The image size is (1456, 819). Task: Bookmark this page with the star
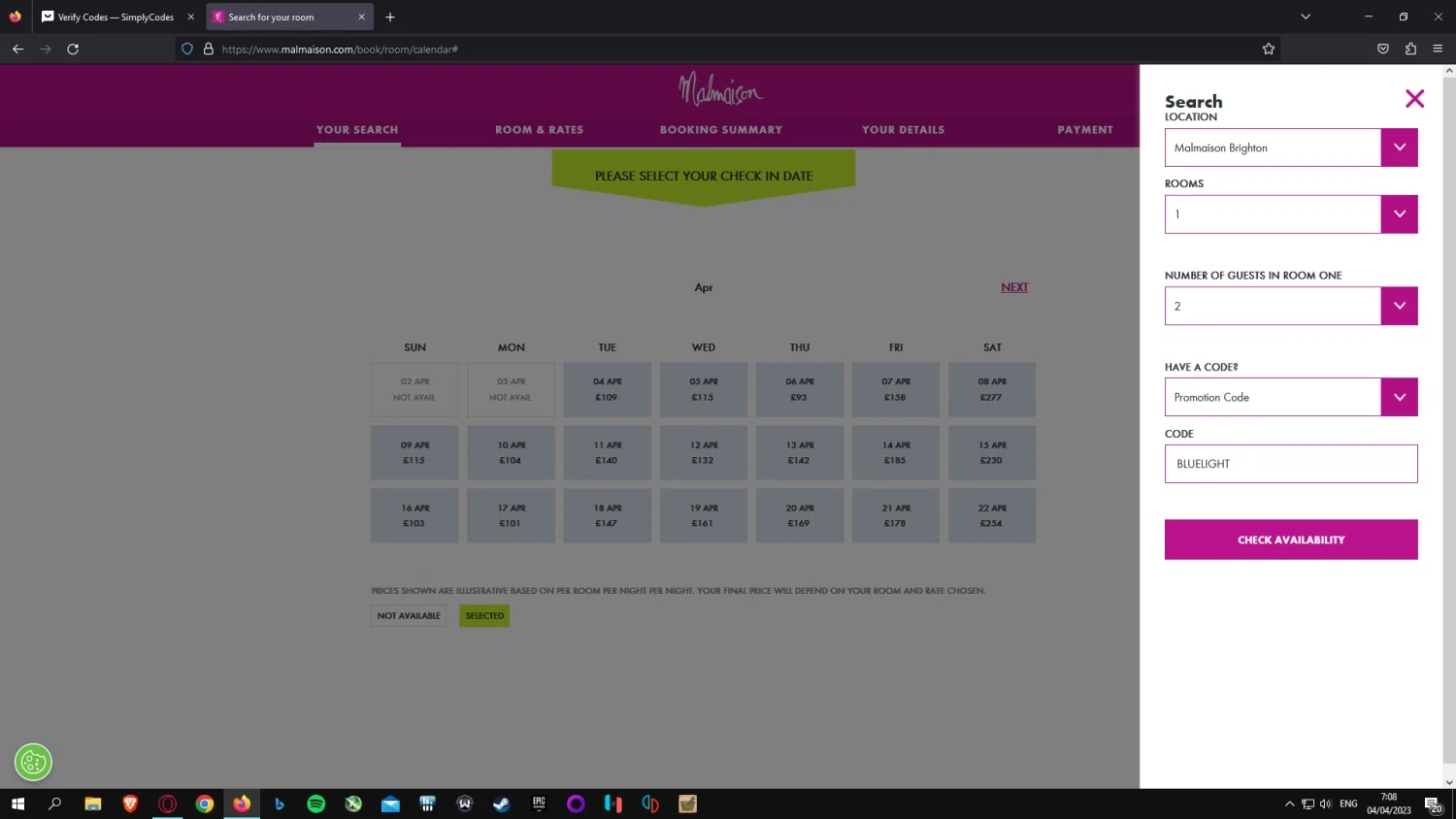tap(1268, 49)
